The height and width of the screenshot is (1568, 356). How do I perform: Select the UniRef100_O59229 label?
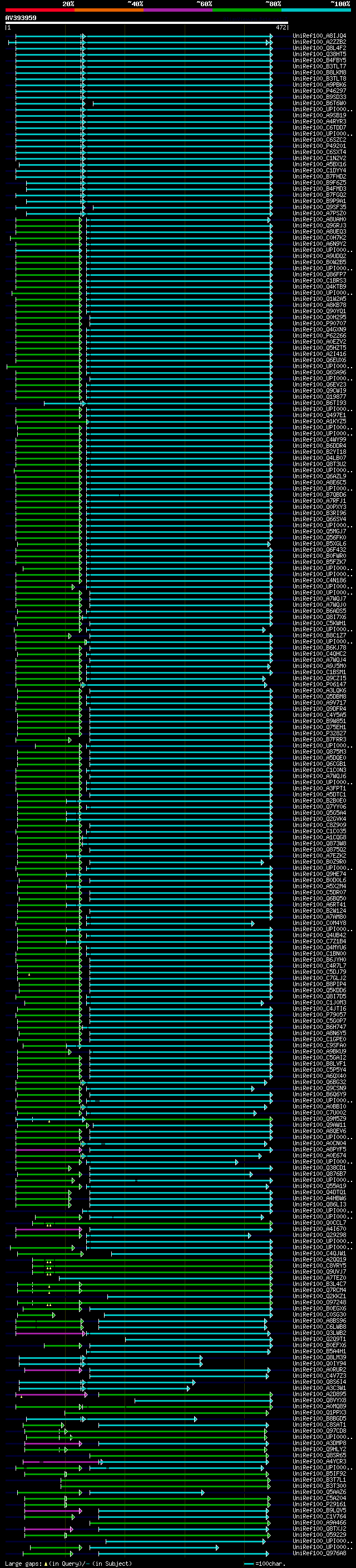tap(319, 1535)
